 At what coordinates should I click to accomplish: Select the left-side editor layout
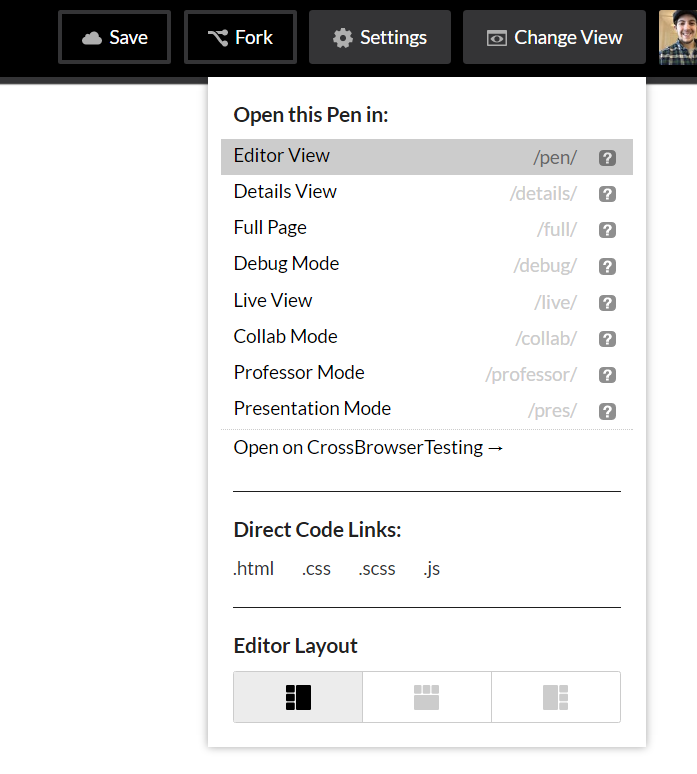point(298,697)
